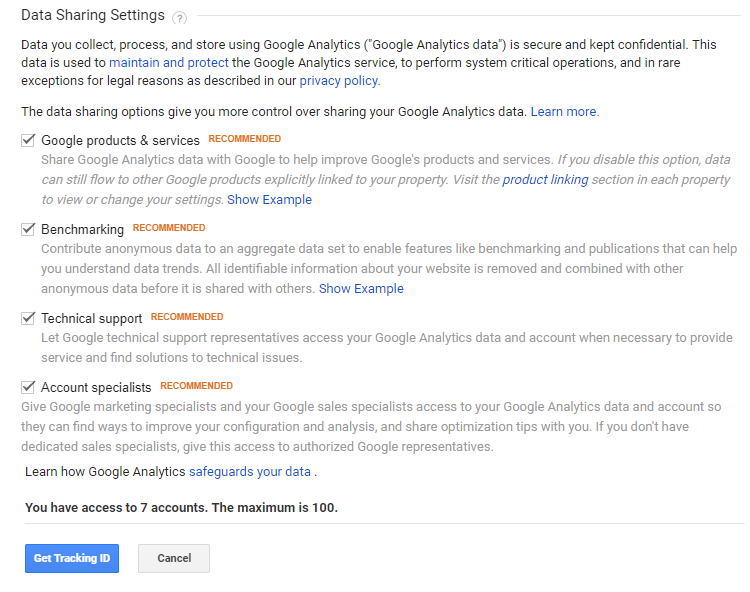Click the Learn more link

pyautogui.click(x=564, y=112)
